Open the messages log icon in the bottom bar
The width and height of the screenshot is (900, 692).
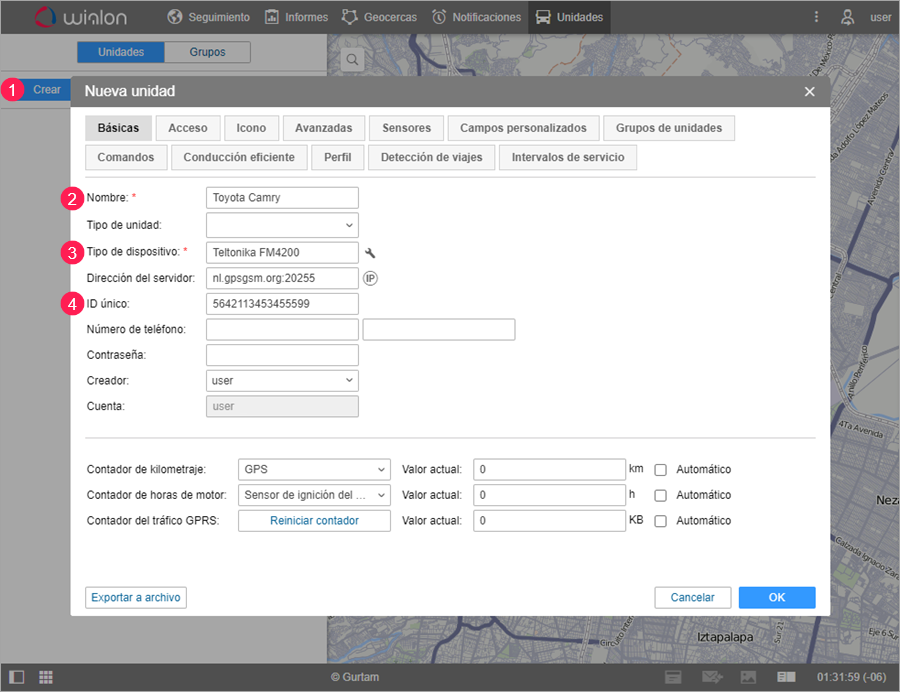[673, 677]
